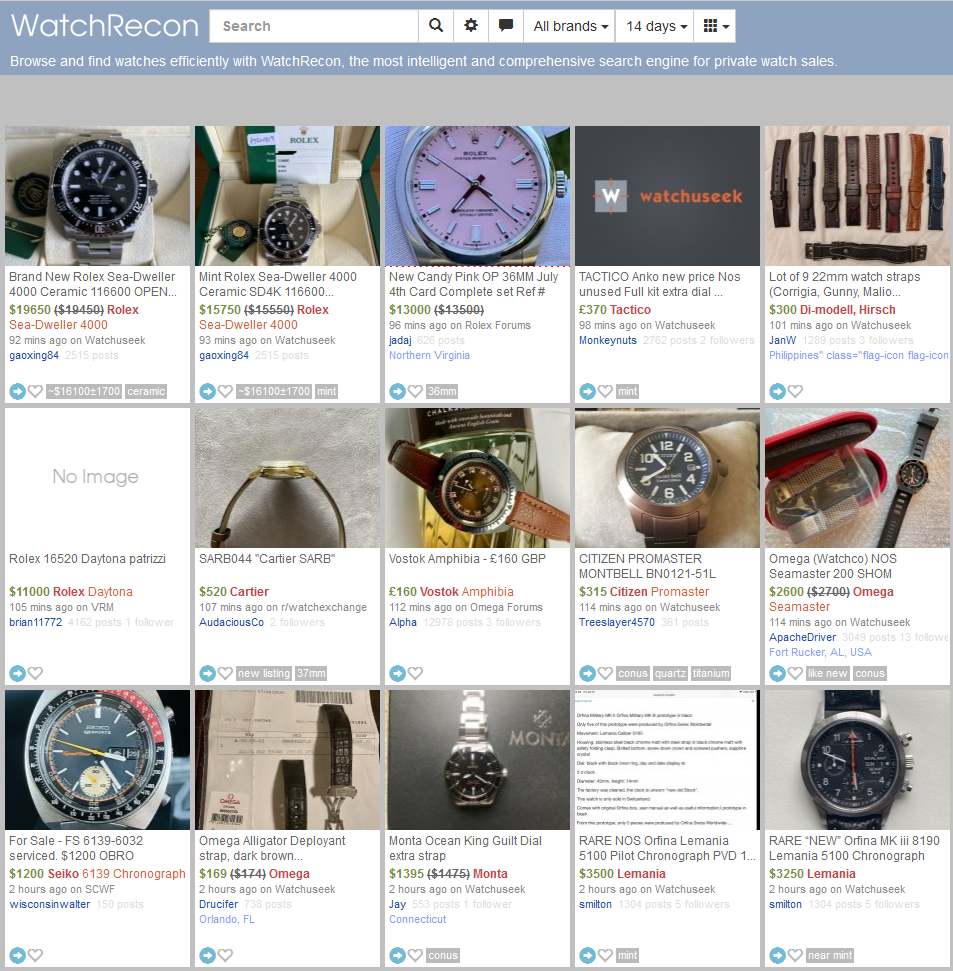Image resolution: width=953 pixels, height=971 pixels.
Task: Click arrow icon on Citizen Promaster listing
Action: tap(587, 673)
